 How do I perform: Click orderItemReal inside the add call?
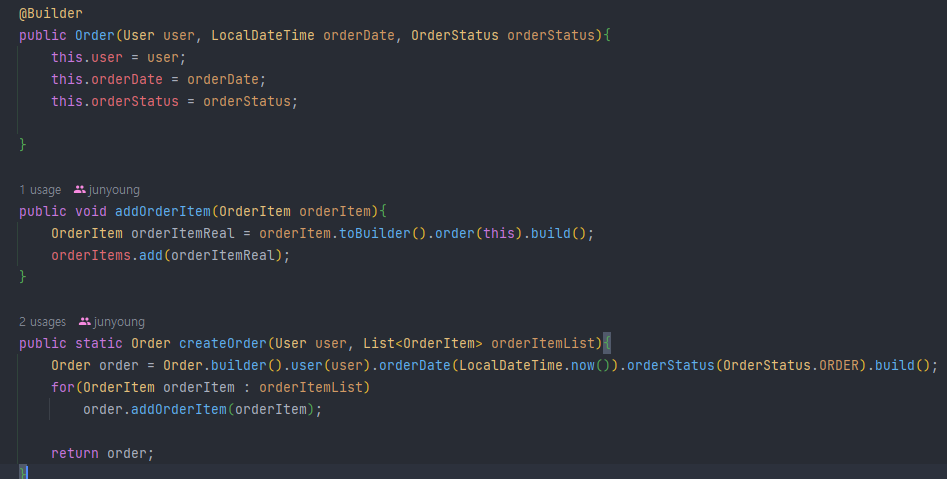click(223, 255)
